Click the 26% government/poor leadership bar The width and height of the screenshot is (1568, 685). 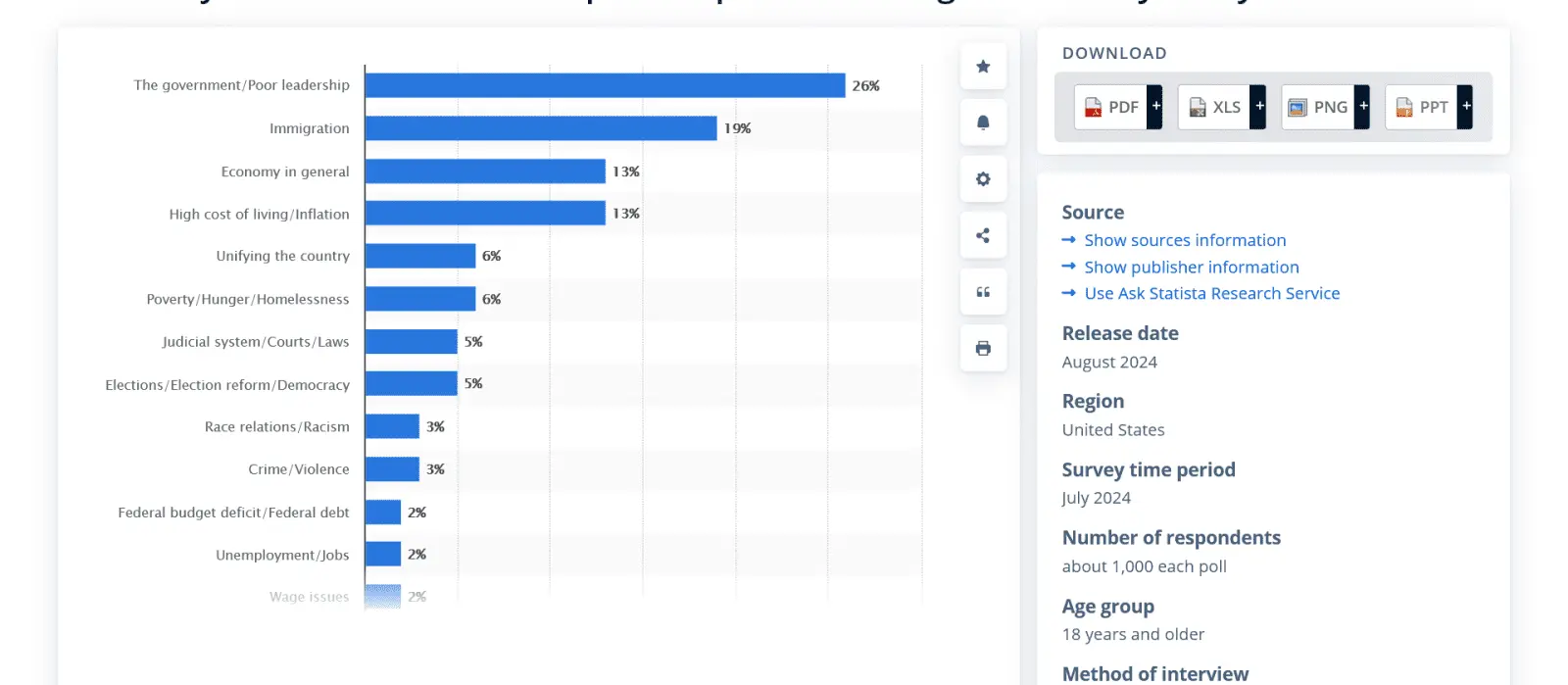pos(605,85)
